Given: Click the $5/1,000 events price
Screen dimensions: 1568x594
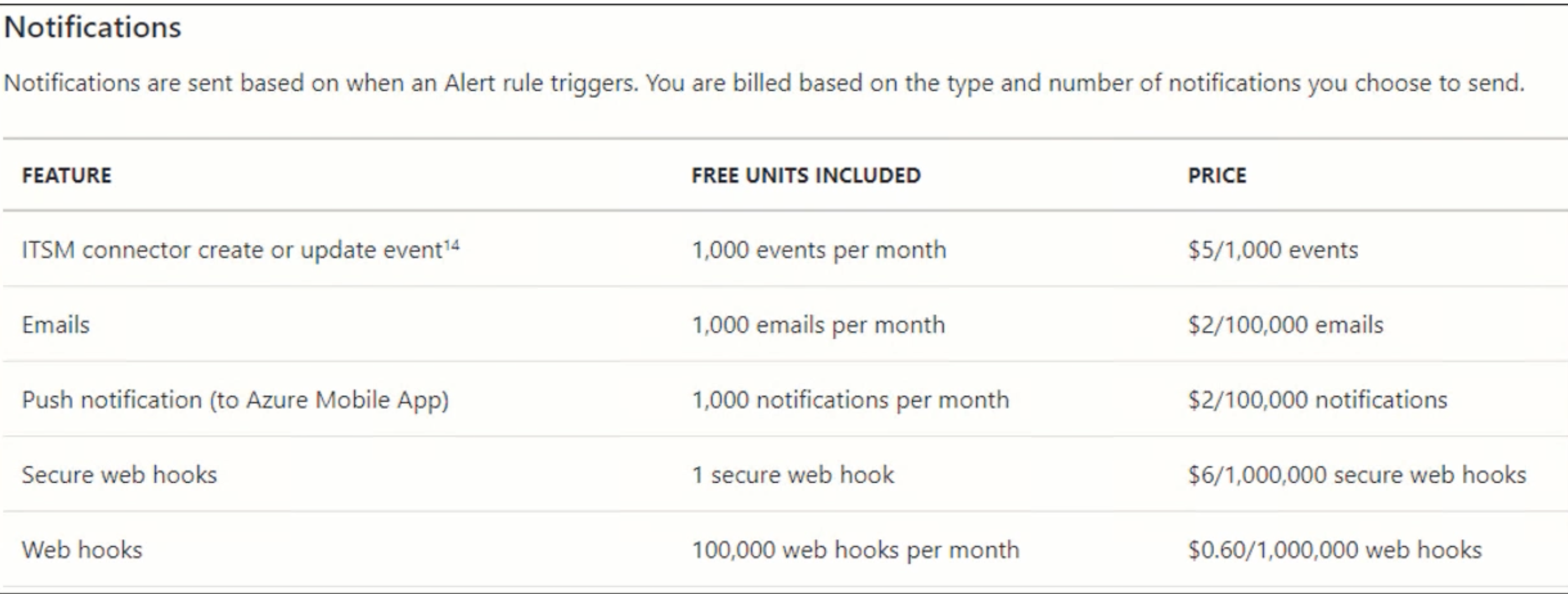Looking at the screenshot, I should pos(1273,250).
